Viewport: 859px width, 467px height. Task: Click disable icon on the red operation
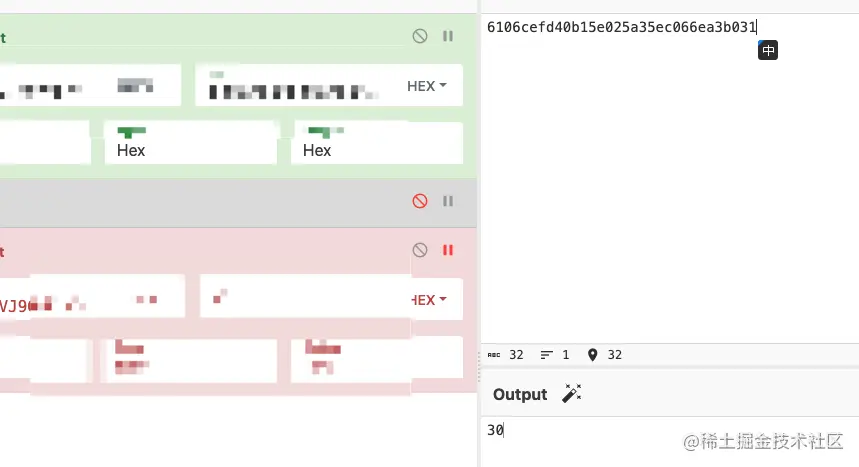(420, 250)
